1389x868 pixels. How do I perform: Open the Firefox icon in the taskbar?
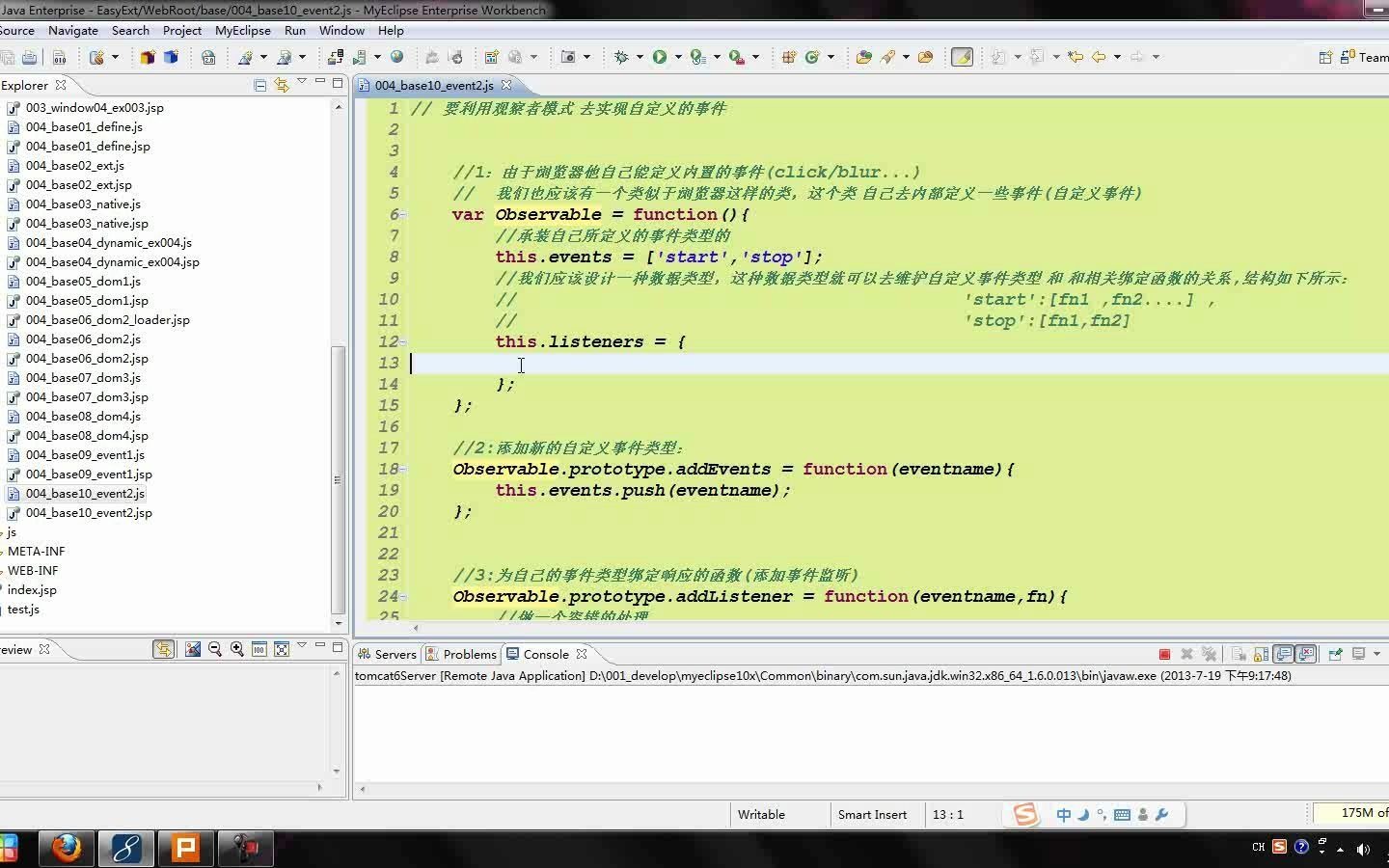67,848
